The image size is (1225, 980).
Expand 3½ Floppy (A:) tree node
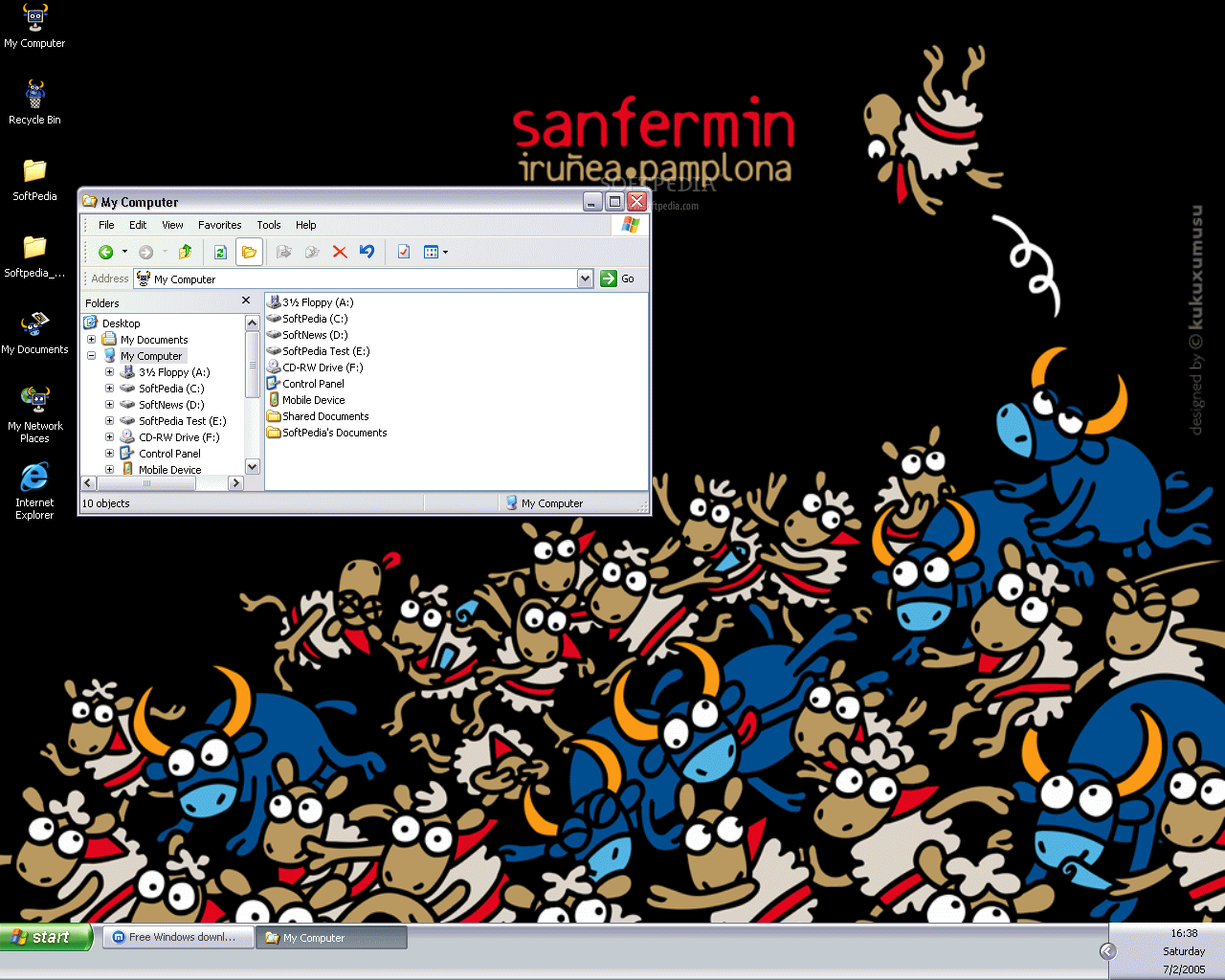coord(109,371)
